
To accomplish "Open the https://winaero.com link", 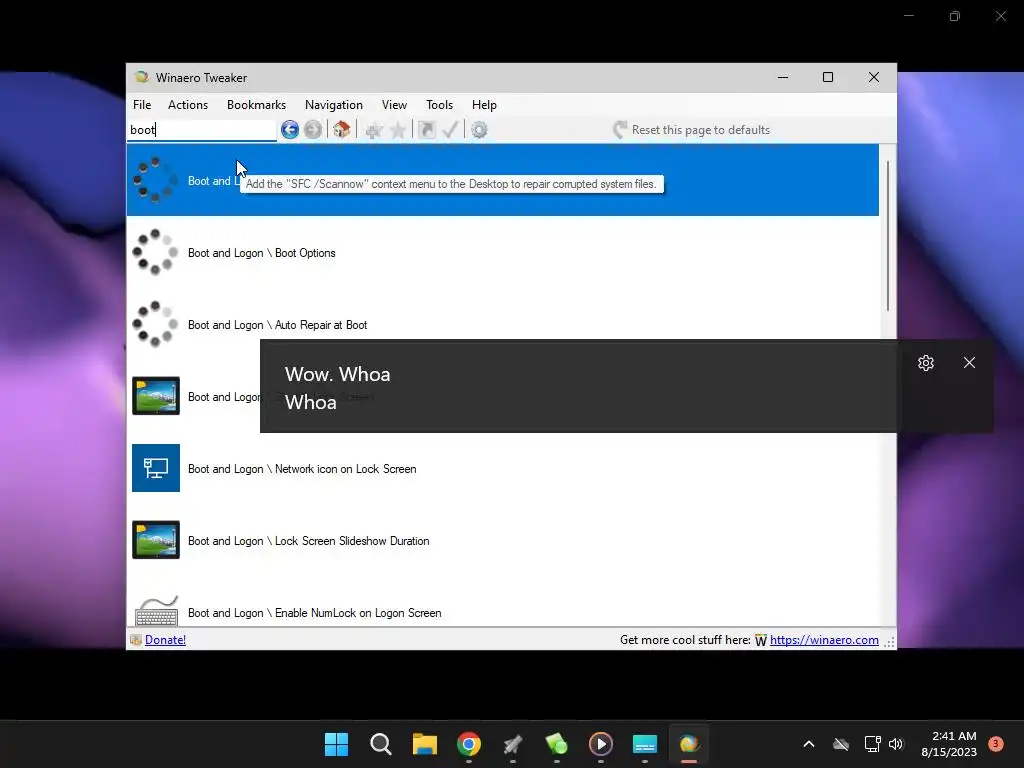I will pos(824,640).
